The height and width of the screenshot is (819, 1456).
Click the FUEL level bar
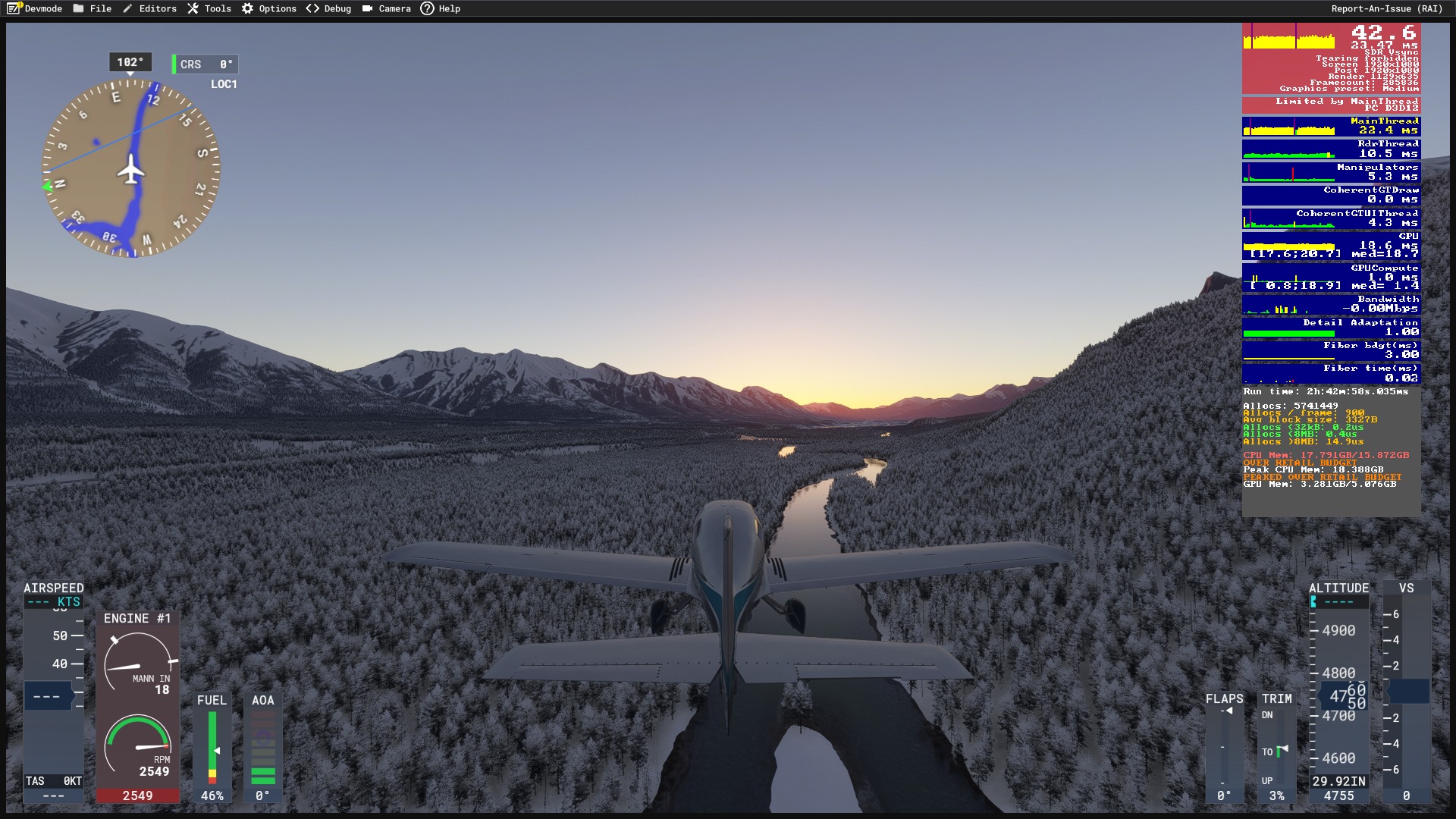click(212, 747)
